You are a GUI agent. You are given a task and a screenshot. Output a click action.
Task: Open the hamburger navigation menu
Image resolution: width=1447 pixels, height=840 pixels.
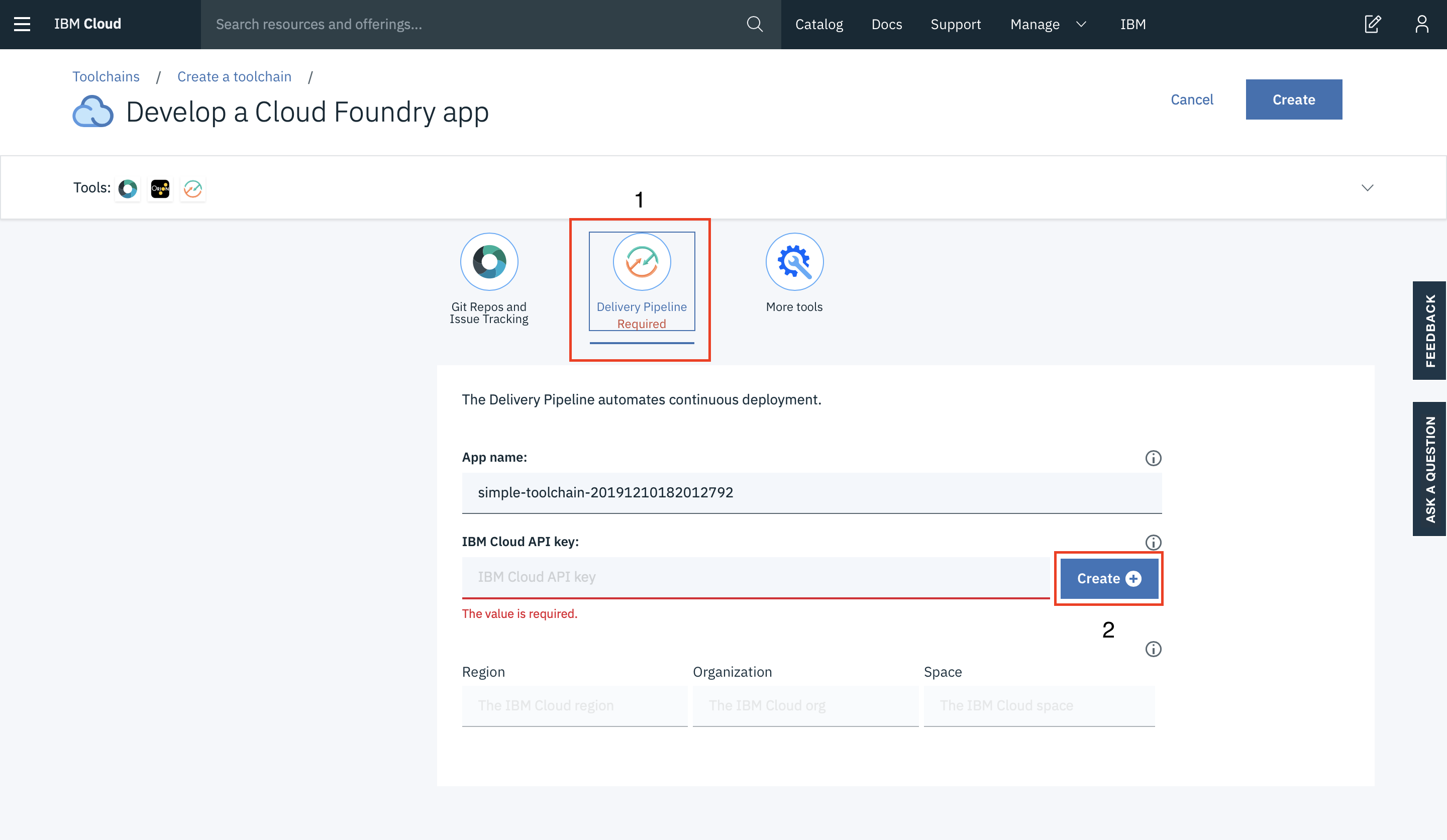[22, 24]
